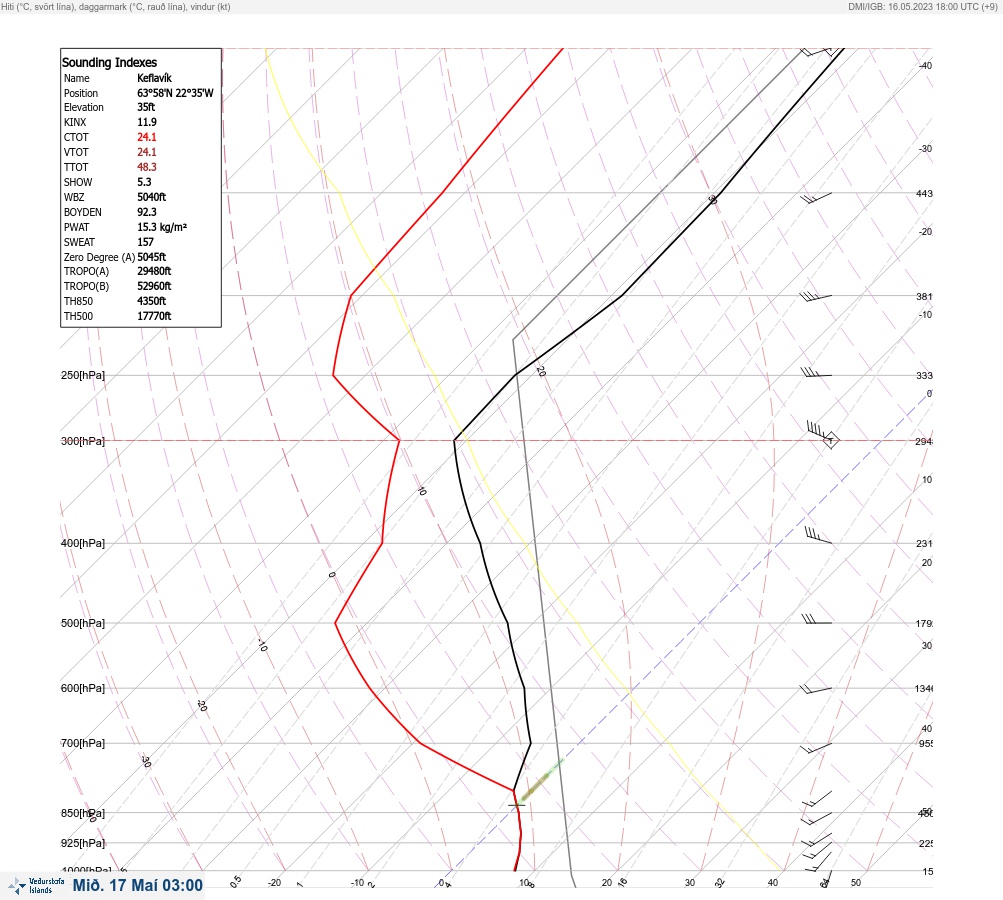Click the '600[hPa]' pressure label
Screen dimensions: 1003x900
(x=83, y=688)
